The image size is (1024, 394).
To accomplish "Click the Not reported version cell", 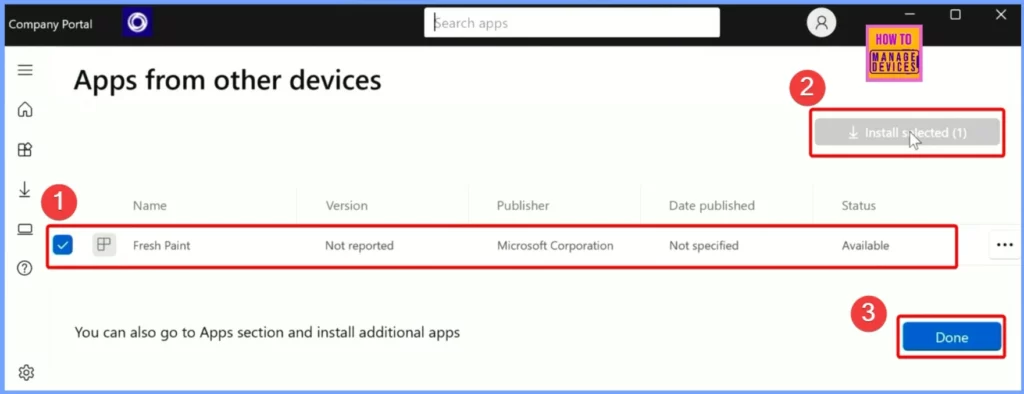I will 359,246.
